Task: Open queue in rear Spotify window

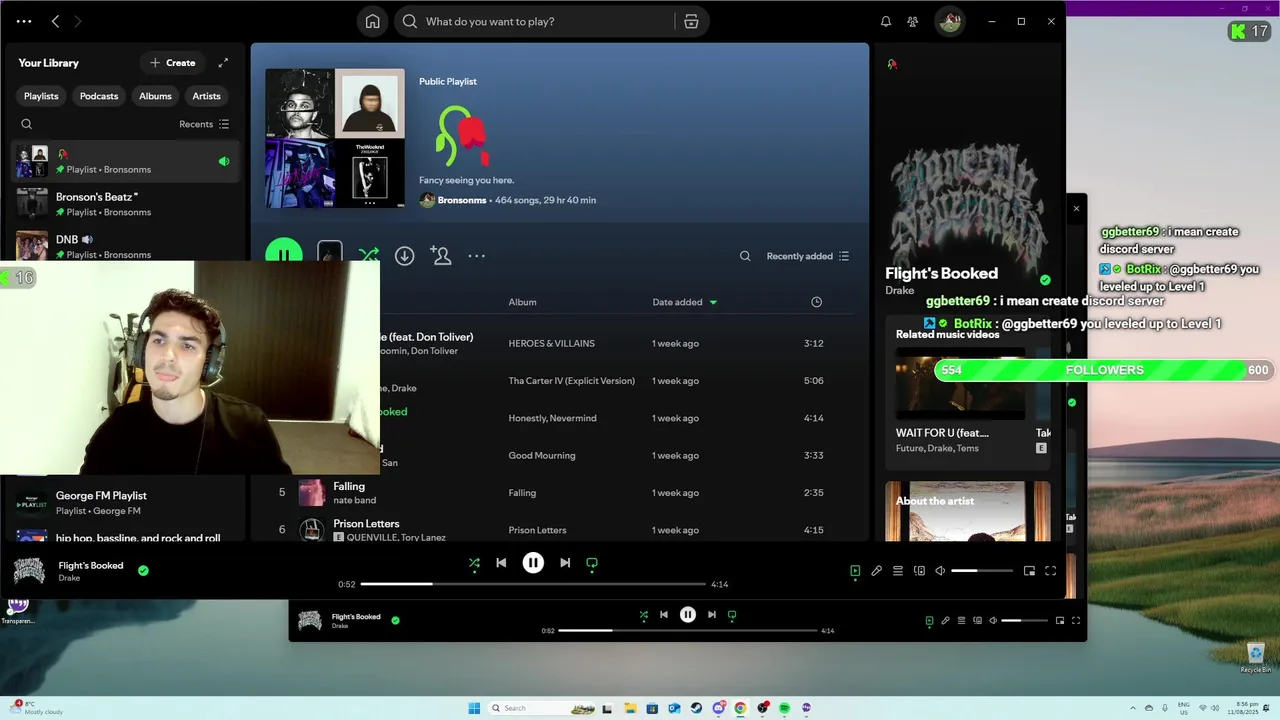Action: point(961,621)
